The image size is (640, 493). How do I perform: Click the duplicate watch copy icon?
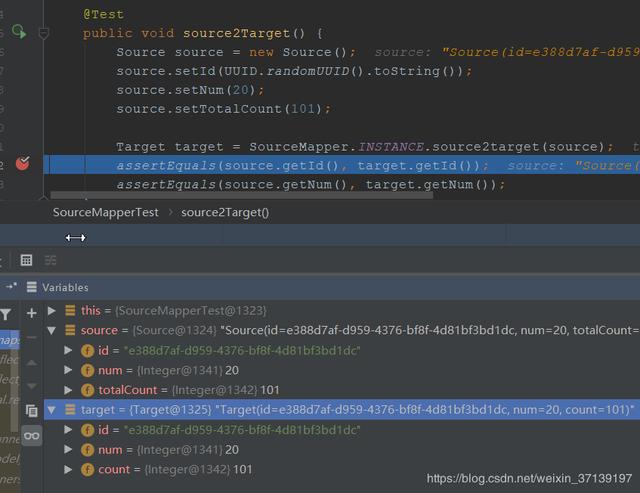(x=31, y=411)
